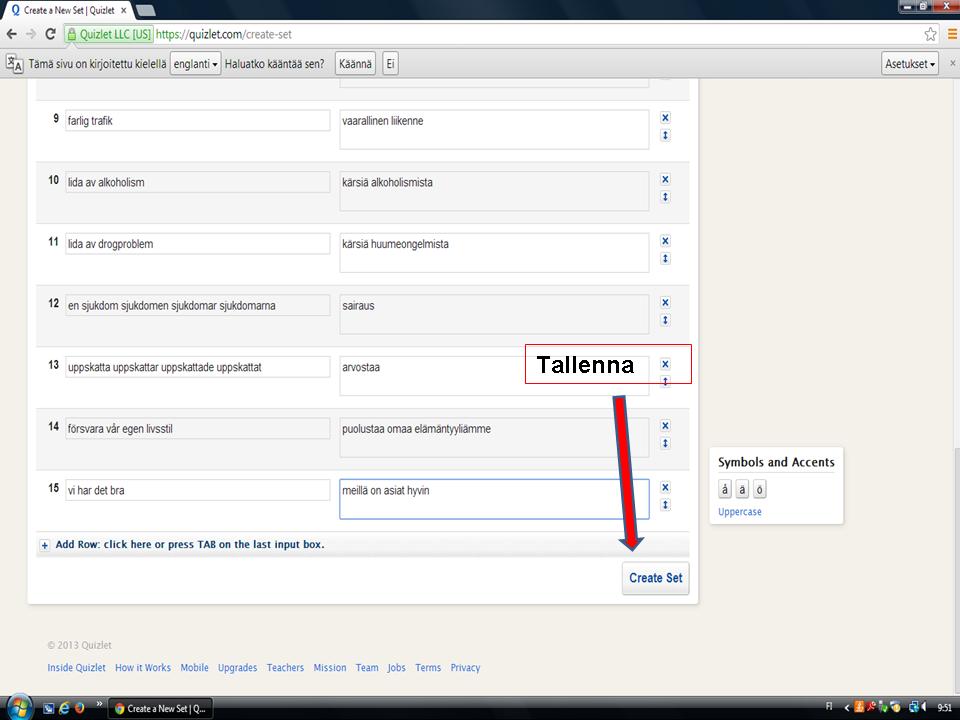Image resolution: width=960 pixels, height=720 pixels.
Task: Click the reorder arrows icon for row 14
Action: pos(665,443)
